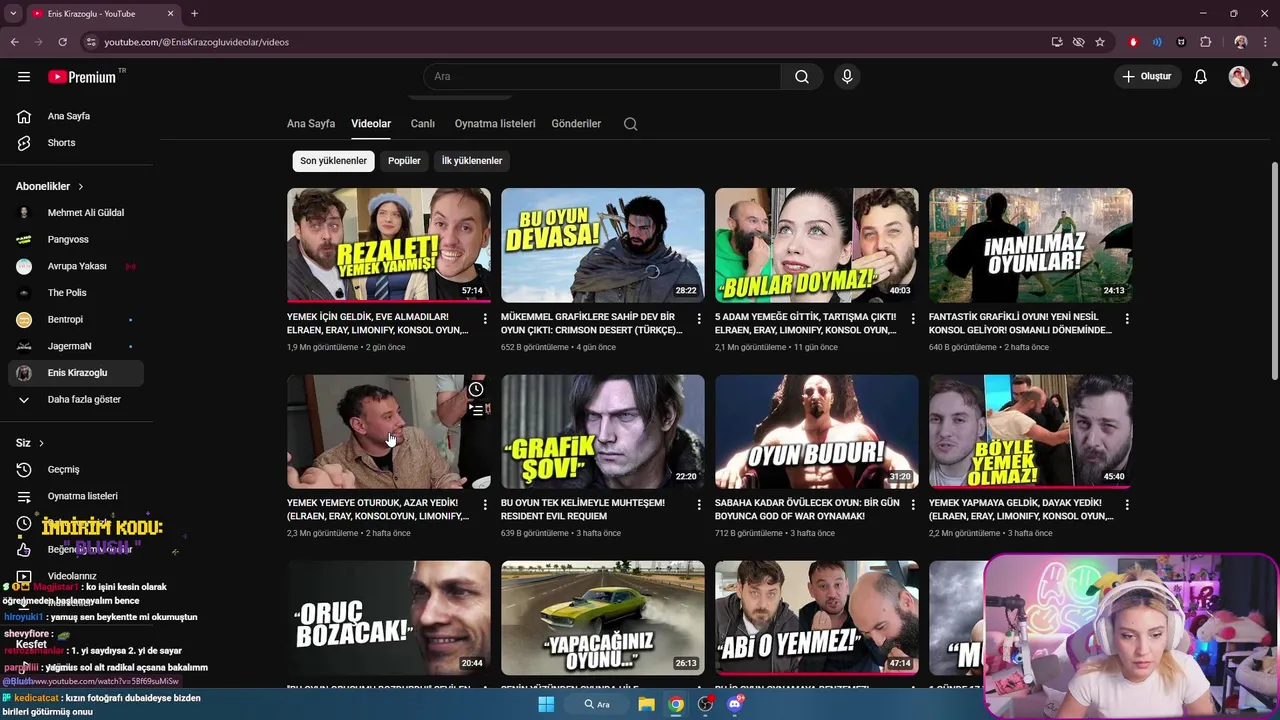Start voice search with microphone icon
Screen dimensions: 1280x720
coord(847,77)
